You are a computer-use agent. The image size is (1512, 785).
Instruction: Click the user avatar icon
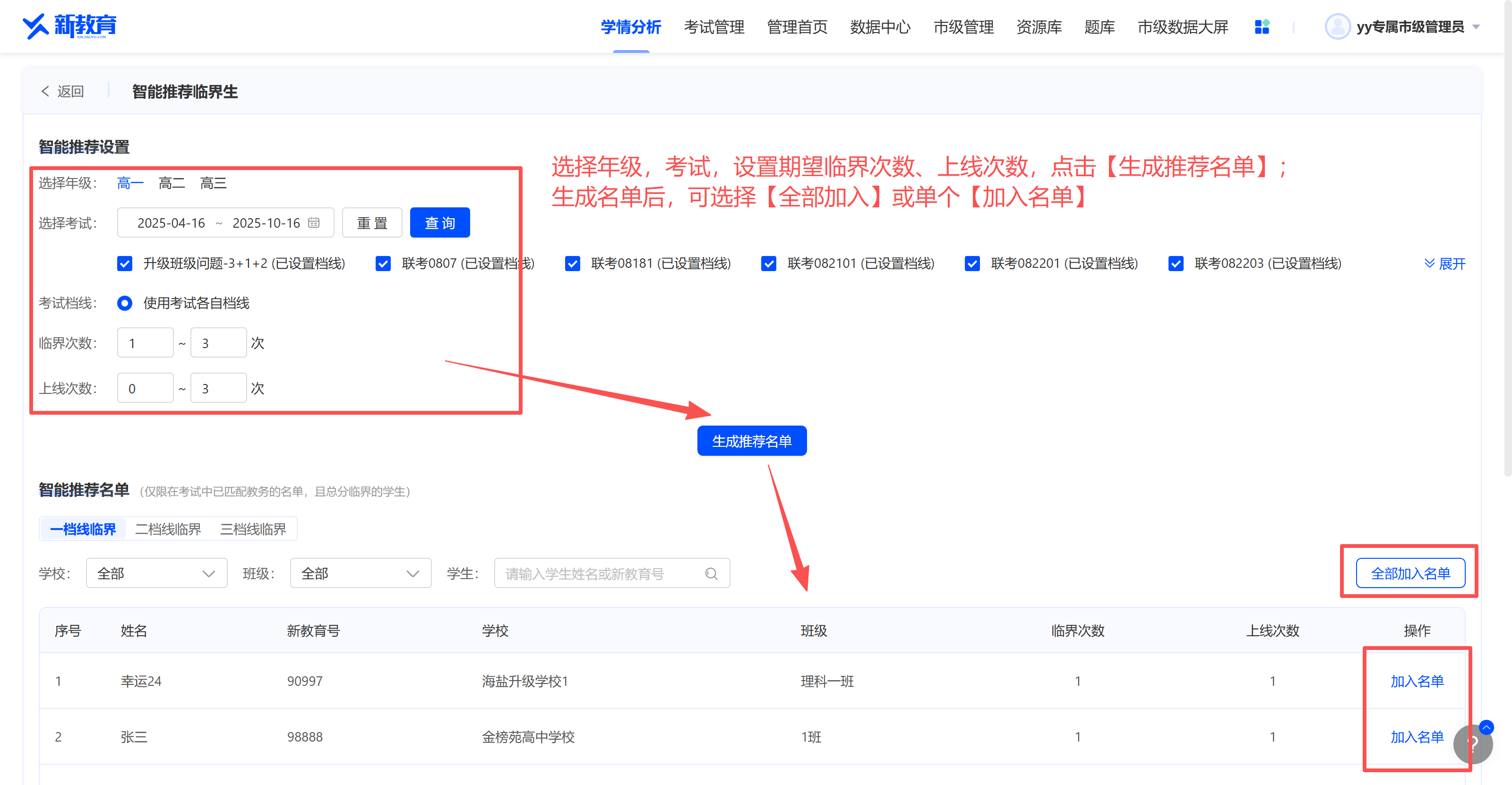point(1337,27)
